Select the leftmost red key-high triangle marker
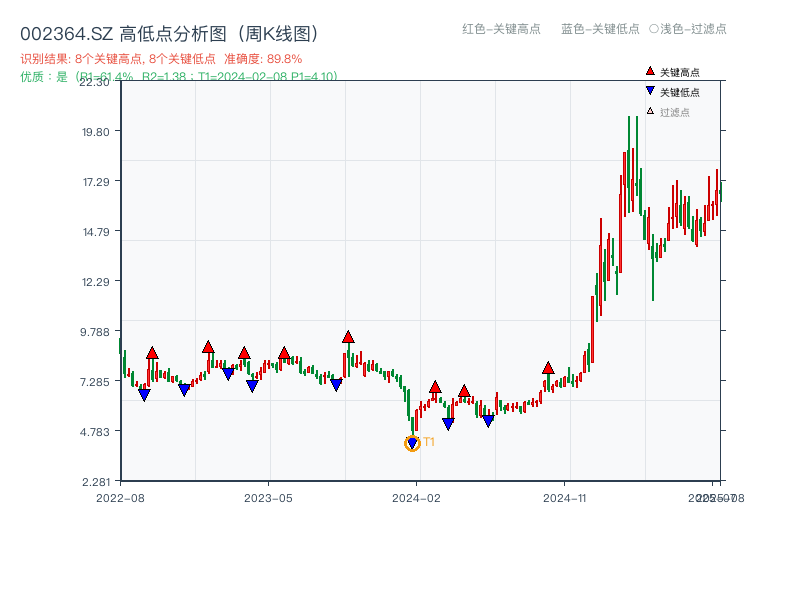The width and height of the screenshot is (800, 600). click(x=151, y=353)
